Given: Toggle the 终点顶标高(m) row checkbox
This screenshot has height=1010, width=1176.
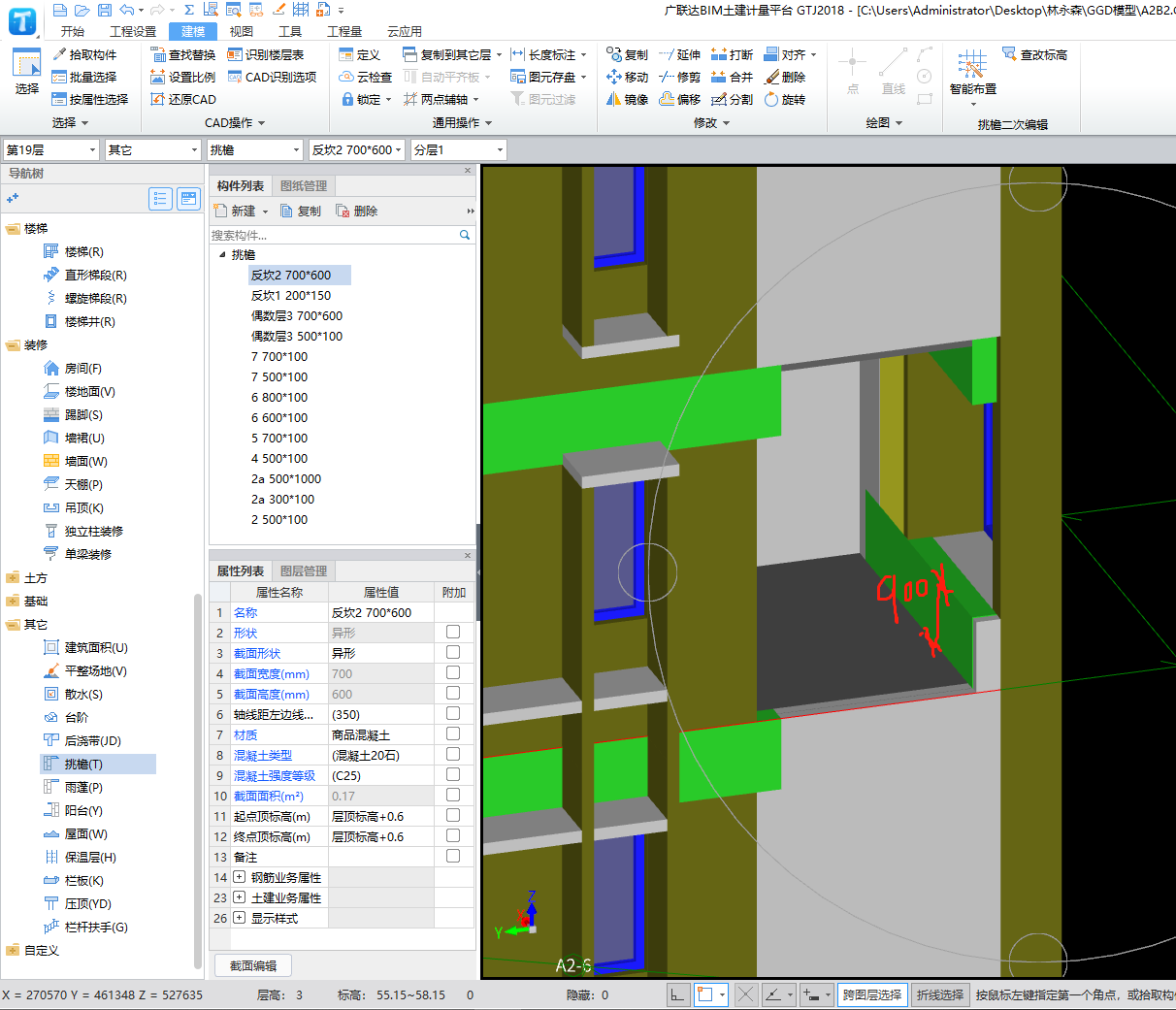Looking at the screenshot, I should [453, 835].
